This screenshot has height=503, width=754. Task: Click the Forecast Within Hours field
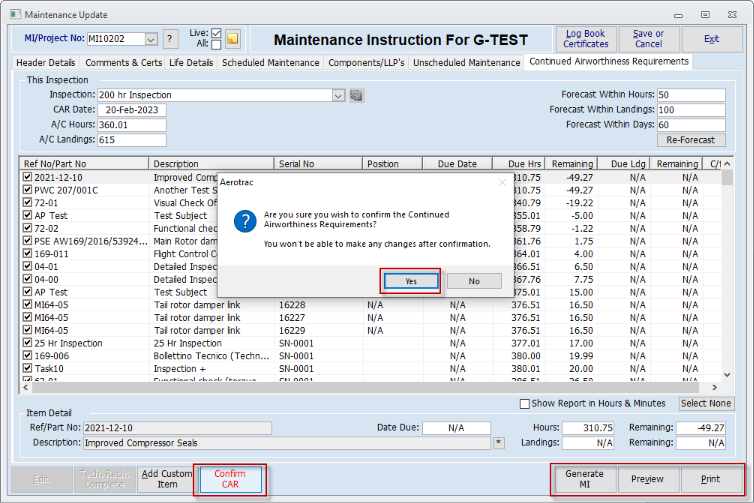pos(690,95)
